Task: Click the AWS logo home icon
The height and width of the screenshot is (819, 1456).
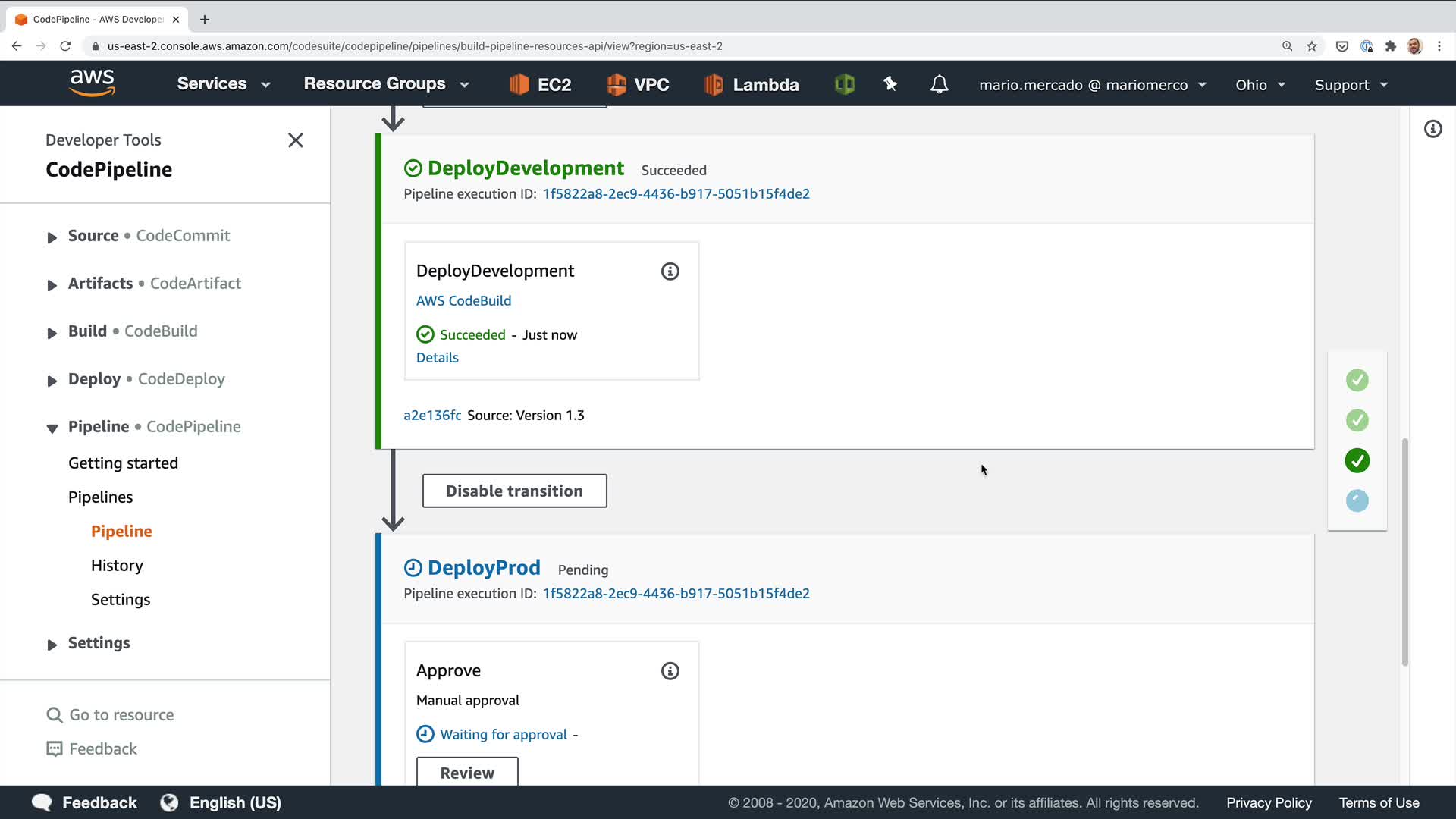Action: (x=92, y=83)
